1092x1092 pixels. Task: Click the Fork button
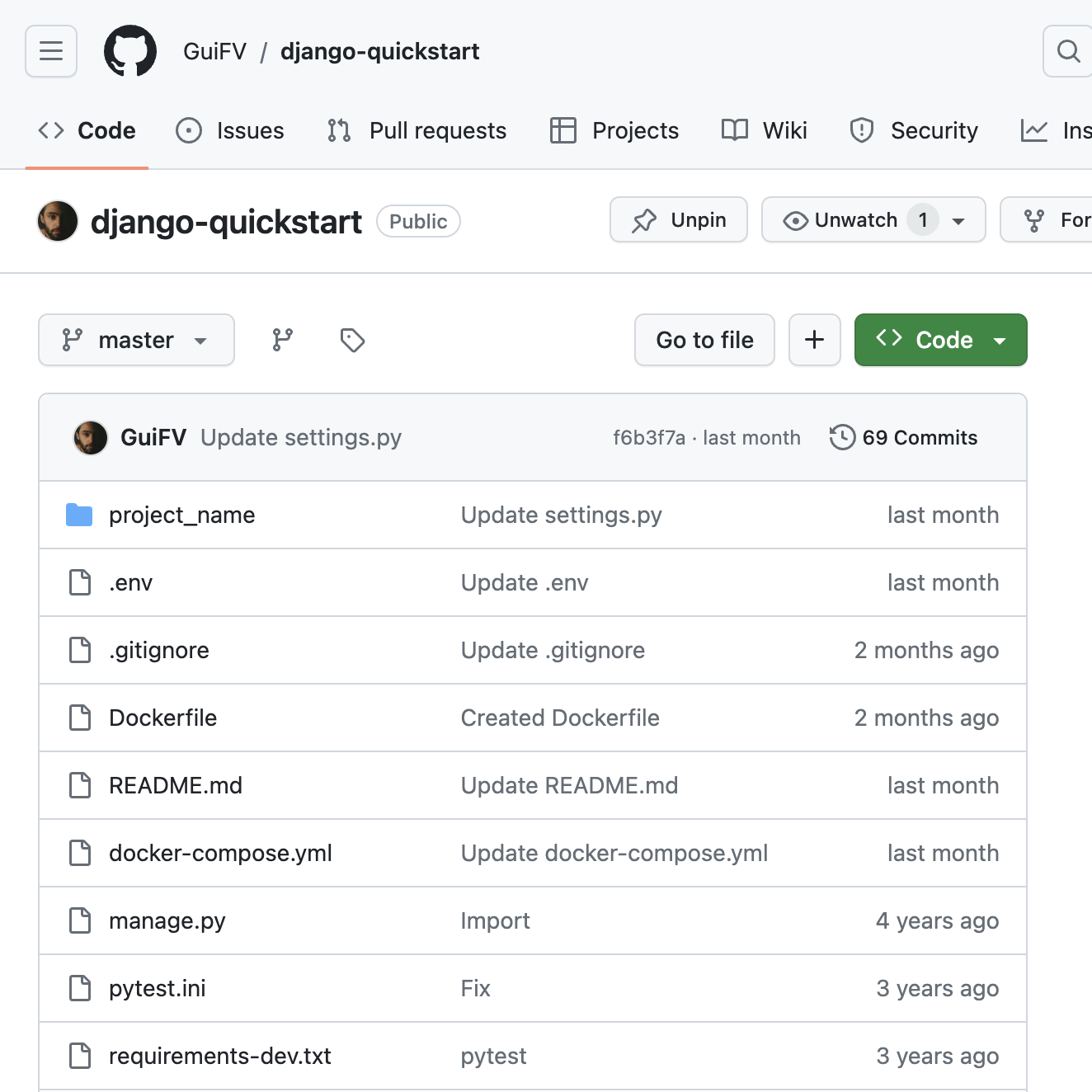(x=1047, y=219)
